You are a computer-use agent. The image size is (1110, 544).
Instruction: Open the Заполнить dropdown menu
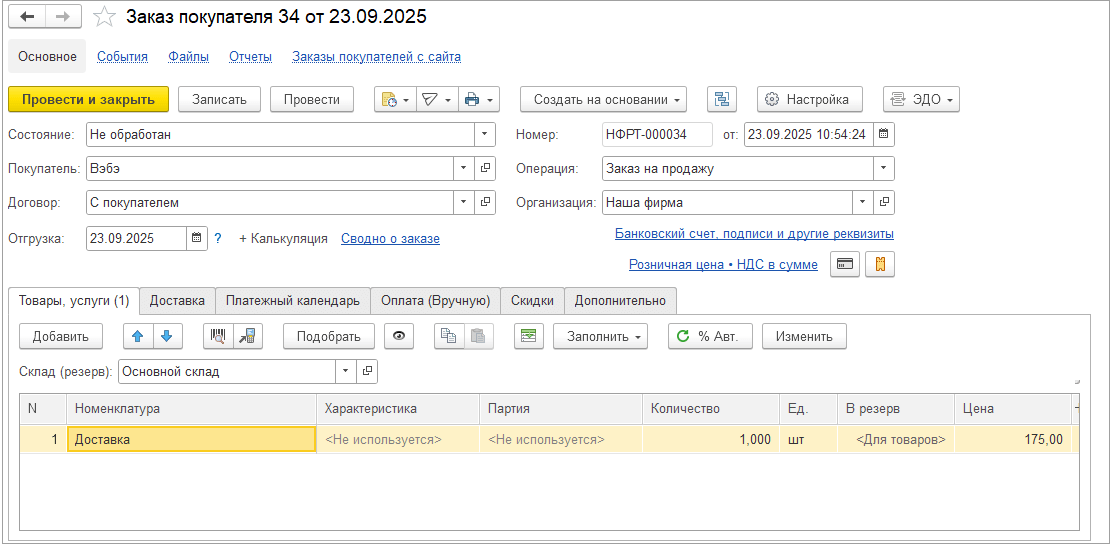pyautogui.click(x=600, y=336)
